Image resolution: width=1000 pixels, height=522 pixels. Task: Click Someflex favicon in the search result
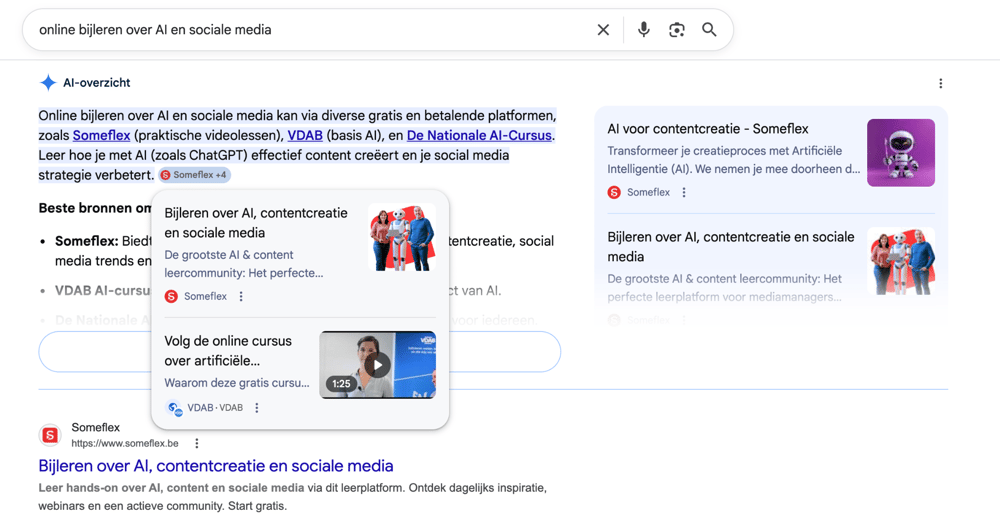(50, 435)
